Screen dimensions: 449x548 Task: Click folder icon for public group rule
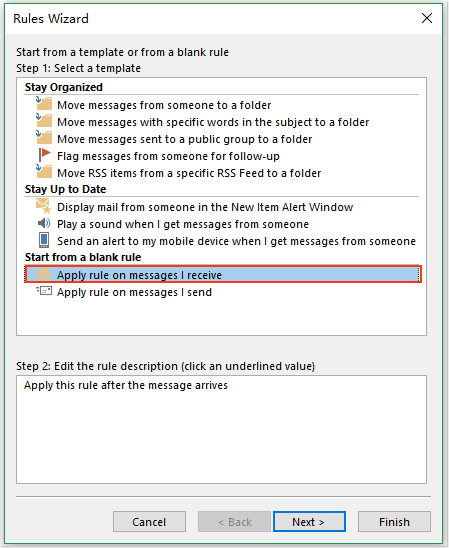44,138
